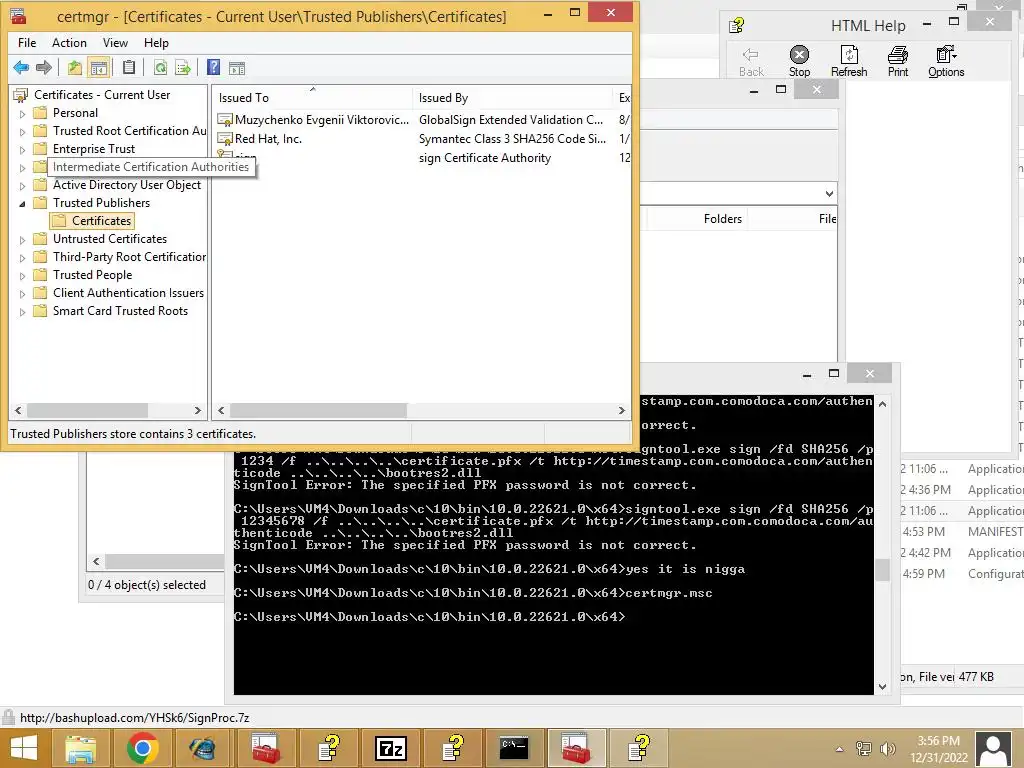This screenshot has width=1024, height=768.
Task: Collapse the Trusted Publishers node
Action: [x=22, y=204]
